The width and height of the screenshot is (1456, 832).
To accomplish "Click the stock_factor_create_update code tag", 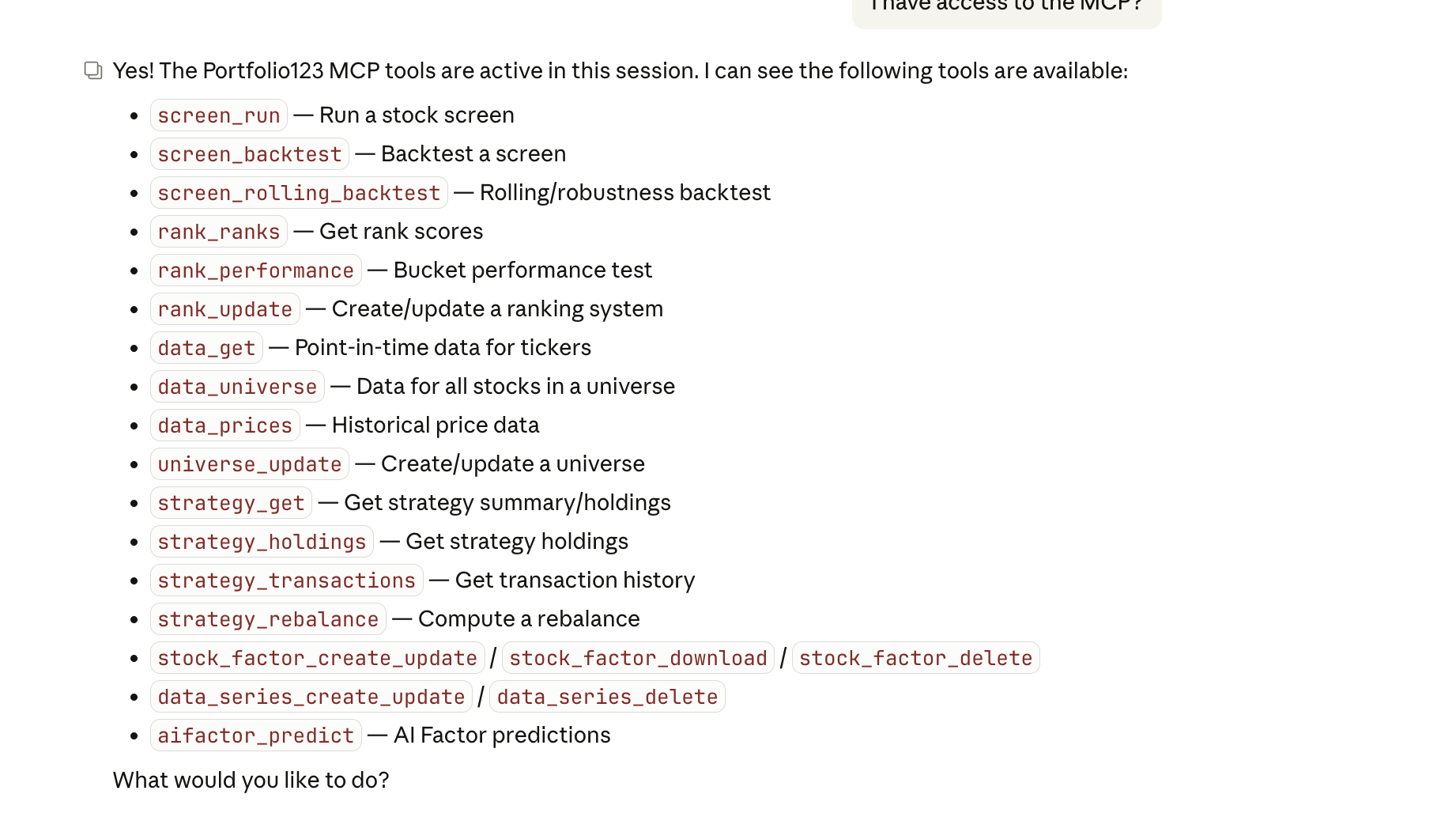I will tap(318, 658).
